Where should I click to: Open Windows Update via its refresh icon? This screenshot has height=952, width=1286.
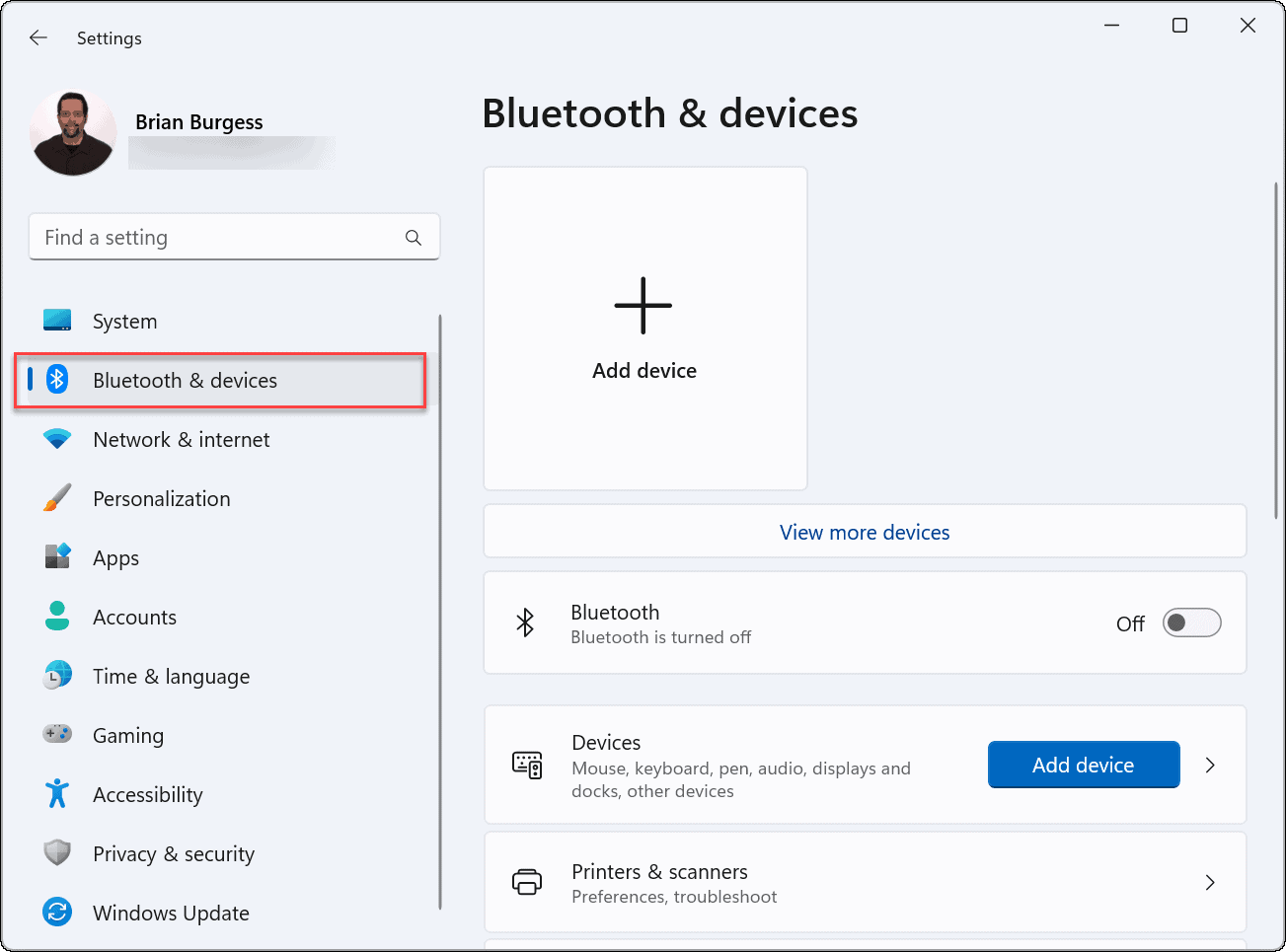[57, 913]
